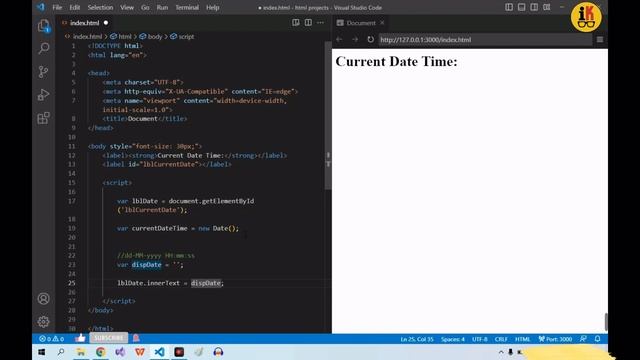Open the Windows Start menu

42,352
